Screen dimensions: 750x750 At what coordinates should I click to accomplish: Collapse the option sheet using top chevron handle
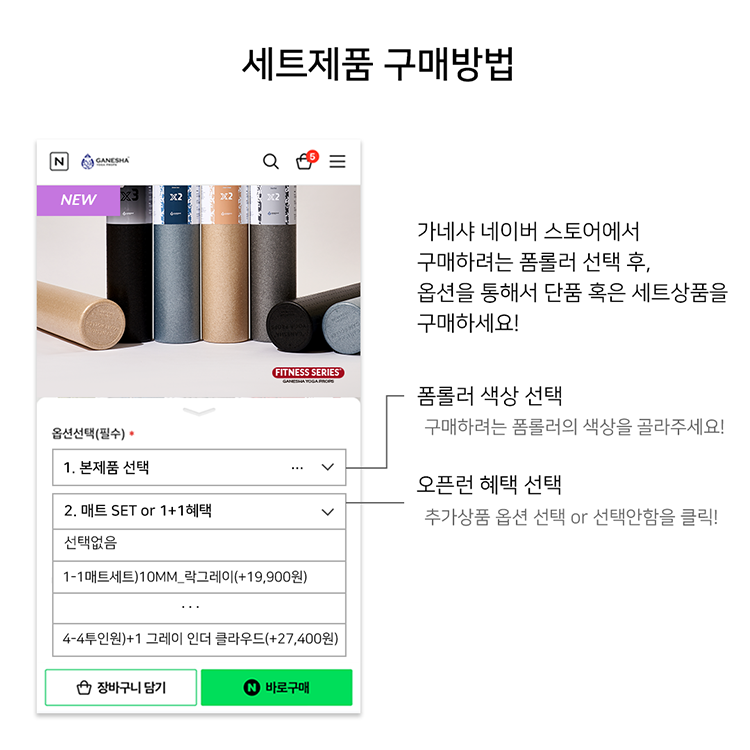(x=199, y=411)
